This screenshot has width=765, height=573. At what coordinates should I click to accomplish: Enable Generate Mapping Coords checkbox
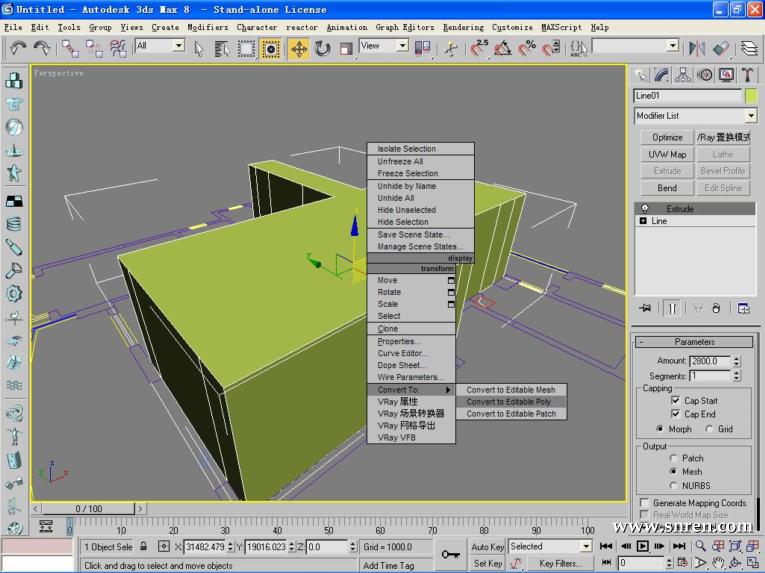[x=644, y=503]
